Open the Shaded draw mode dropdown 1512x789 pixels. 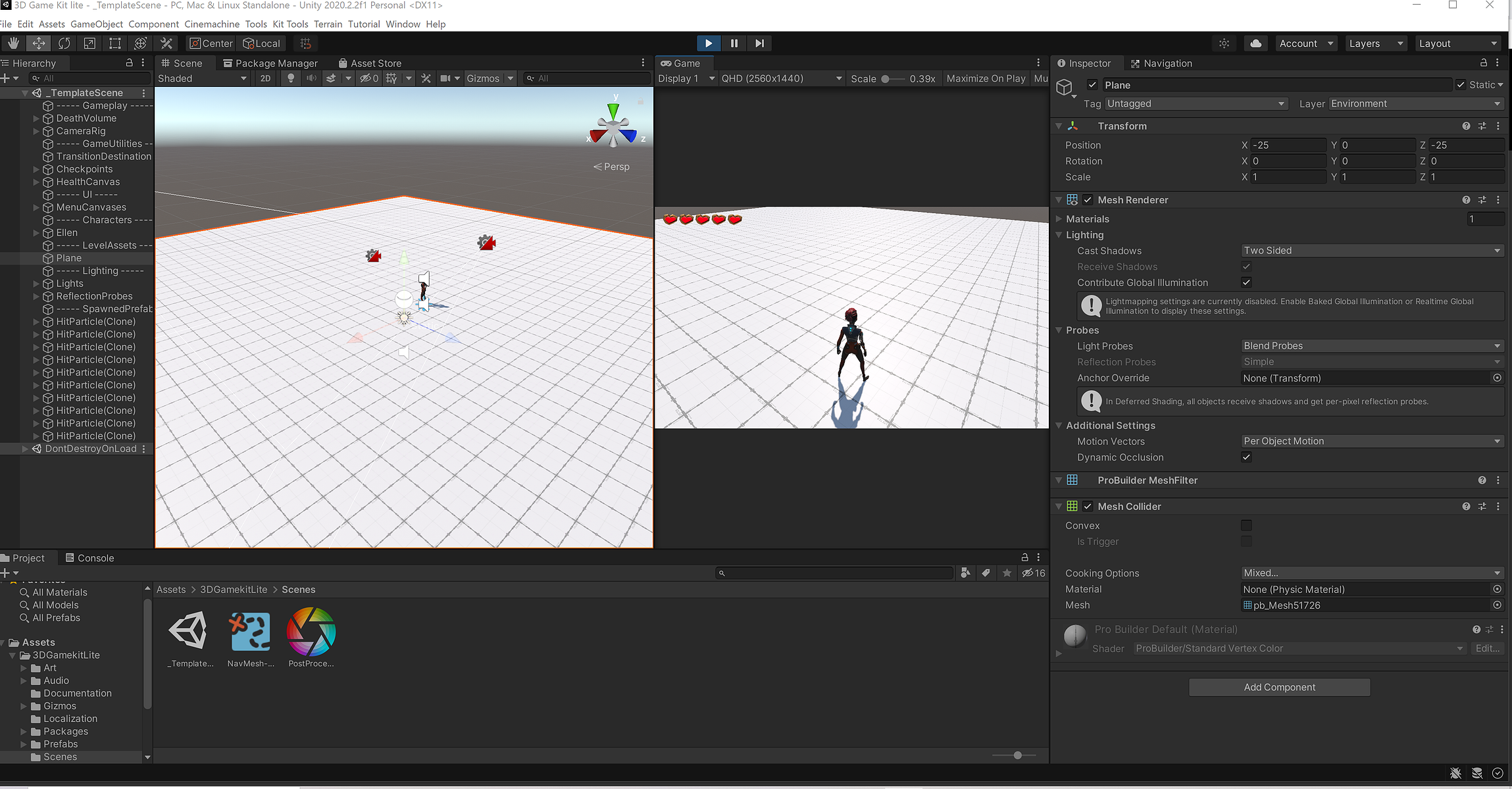203,78
